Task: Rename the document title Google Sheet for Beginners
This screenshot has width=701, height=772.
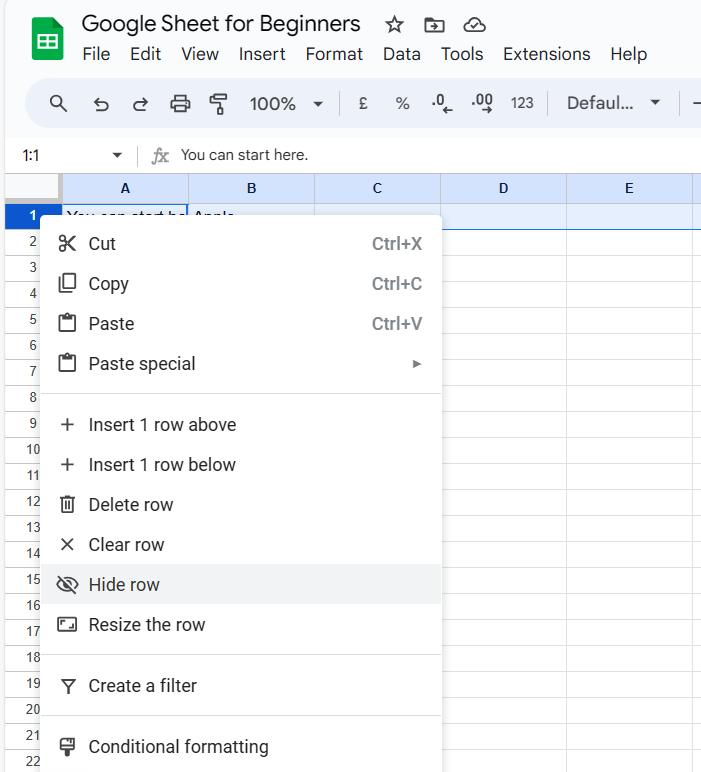Action: pos(221,24)
